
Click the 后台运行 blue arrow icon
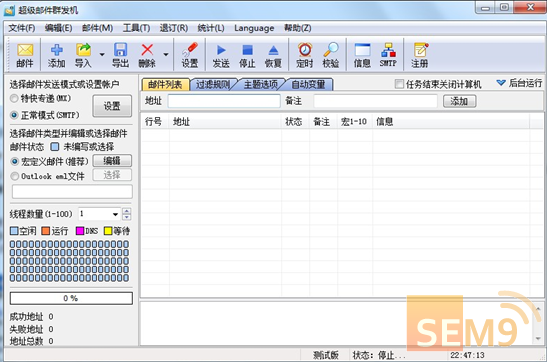[501, 83]
